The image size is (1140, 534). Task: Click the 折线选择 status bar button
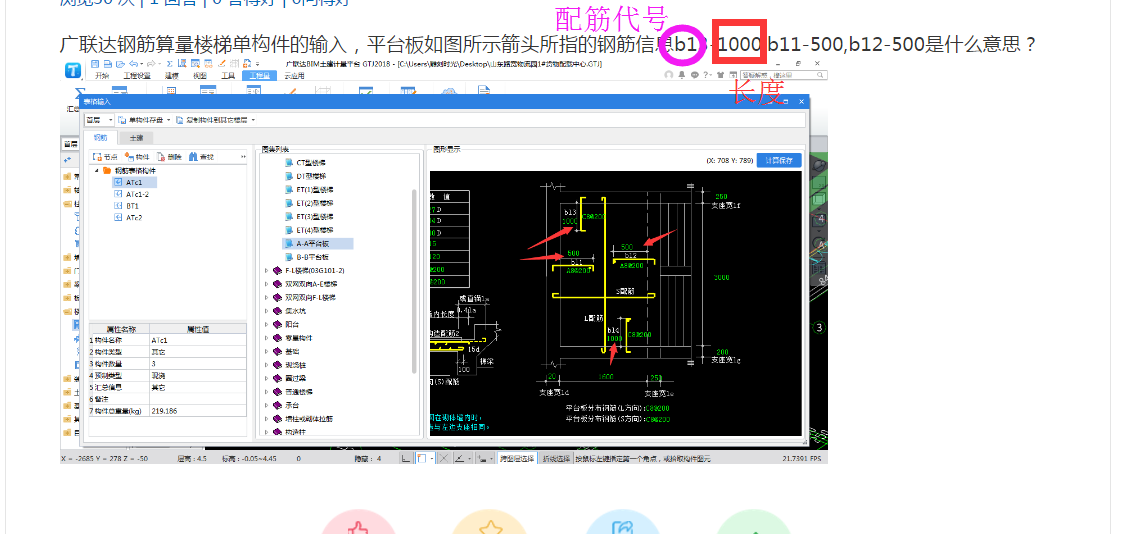(x=555, y=458)
